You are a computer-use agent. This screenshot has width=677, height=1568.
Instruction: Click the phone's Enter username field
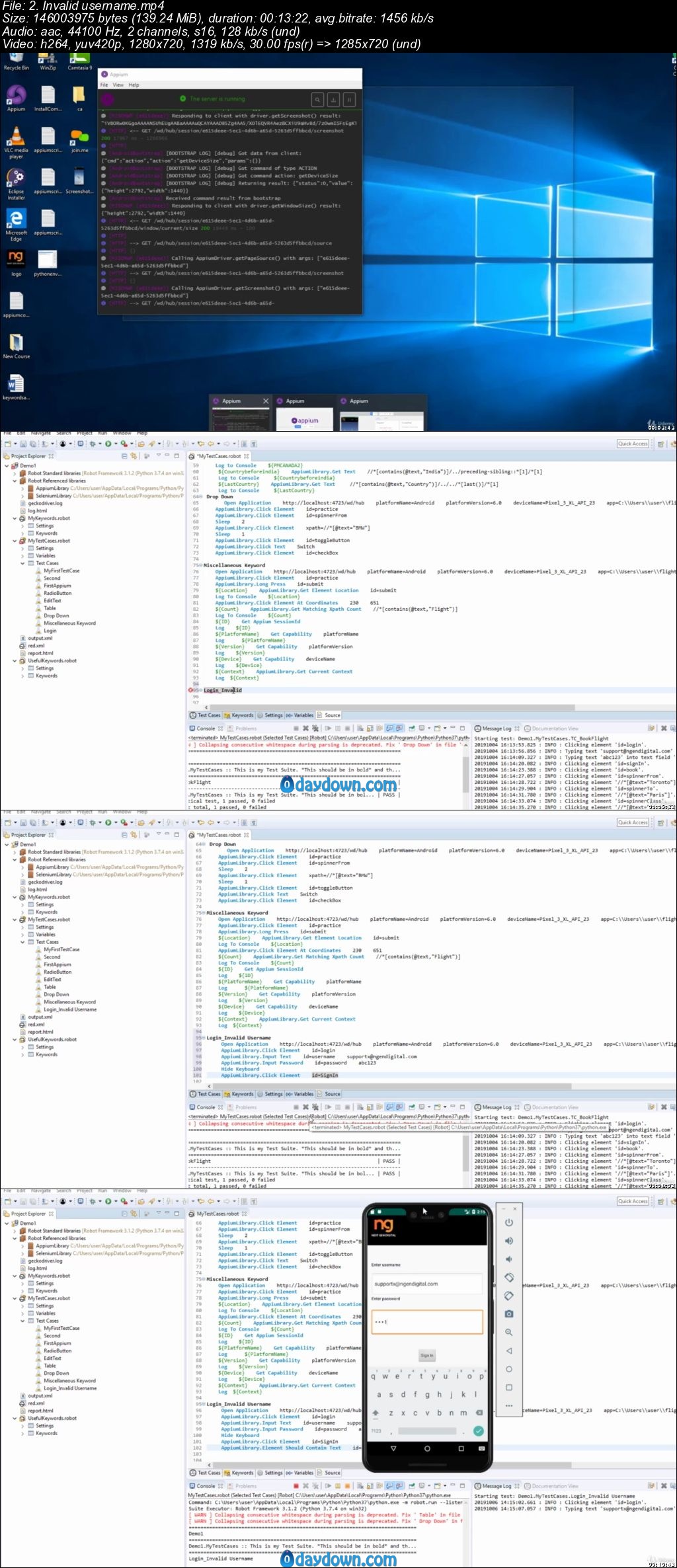427,1284
